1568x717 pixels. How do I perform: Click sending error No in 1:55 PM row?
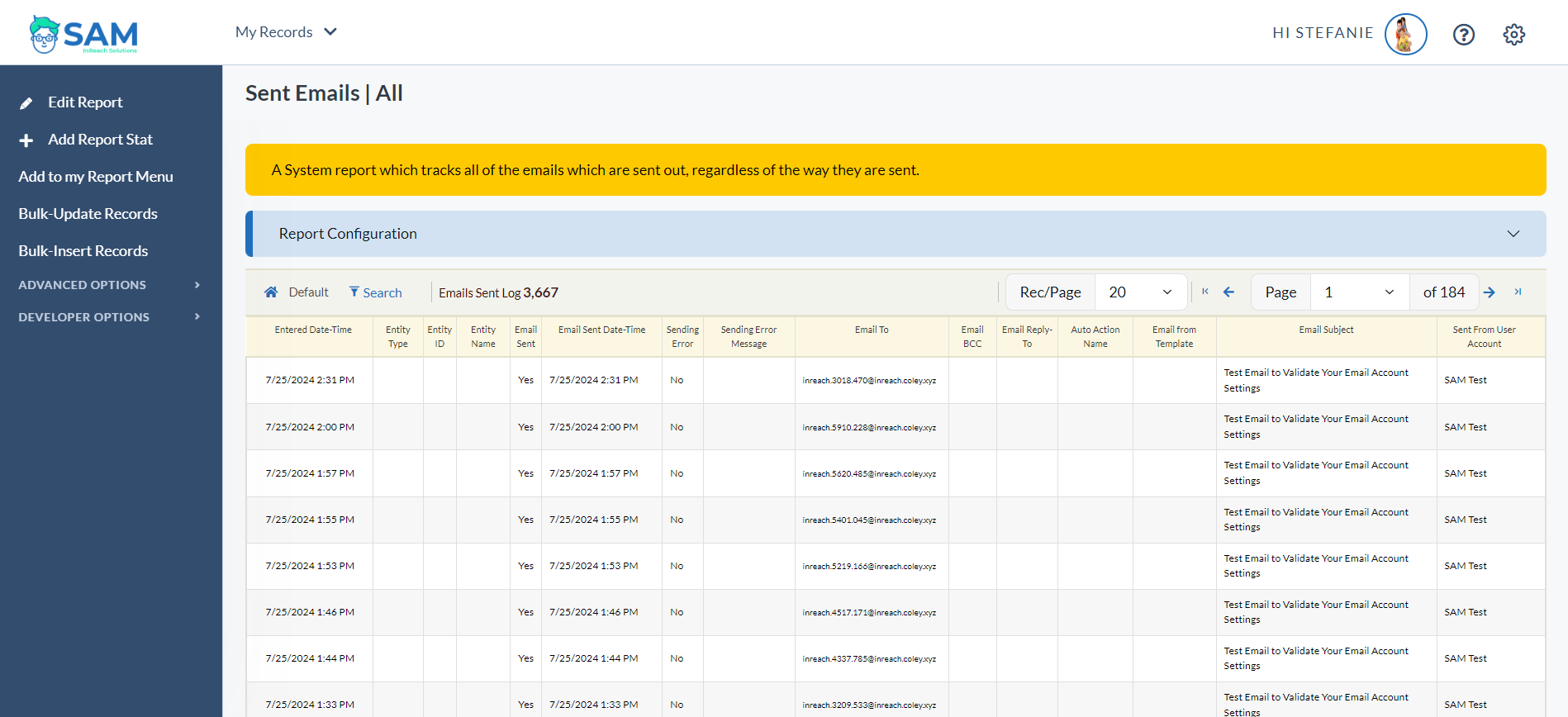pos(677,520)
